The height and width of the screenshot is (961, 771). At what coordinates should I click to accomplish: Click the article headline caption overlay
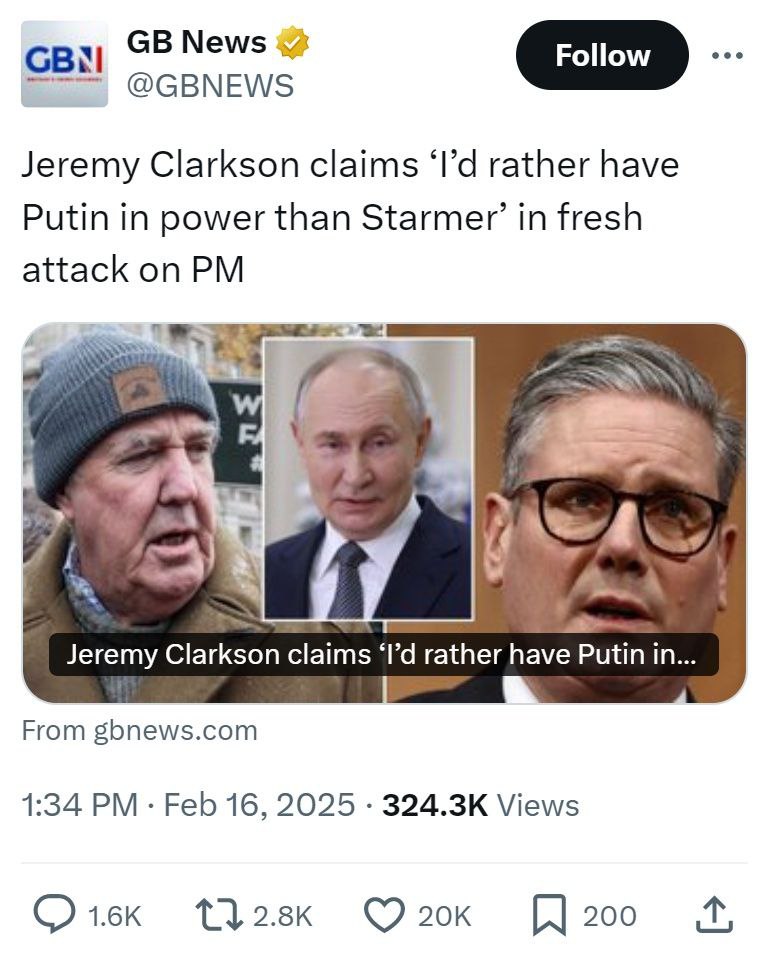[x=384, y=655]
